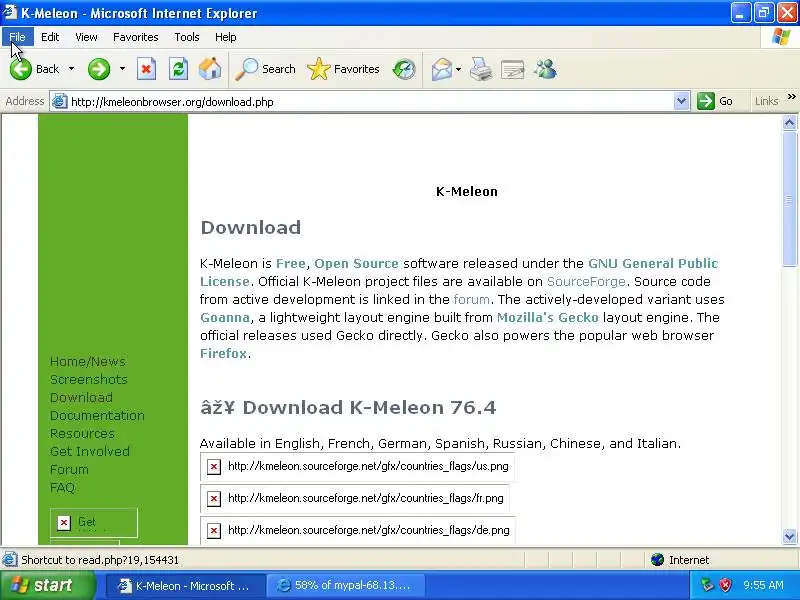Stop page loading with red X icon
The height and width of the screenshot is (600, 800).
146,69
